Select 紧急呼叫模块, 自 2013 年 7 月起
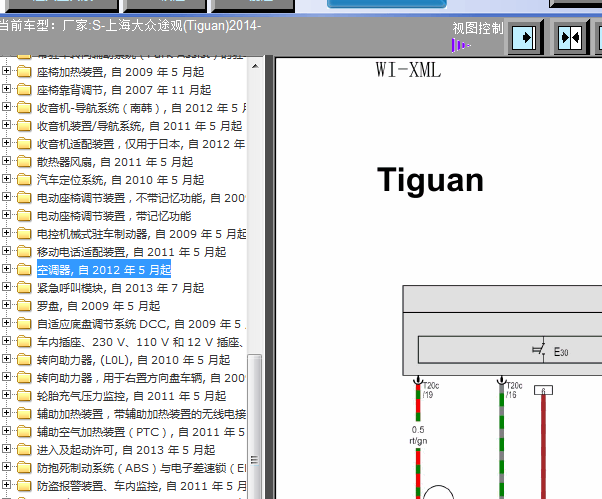The image size is (602, 499). (120, 288)
